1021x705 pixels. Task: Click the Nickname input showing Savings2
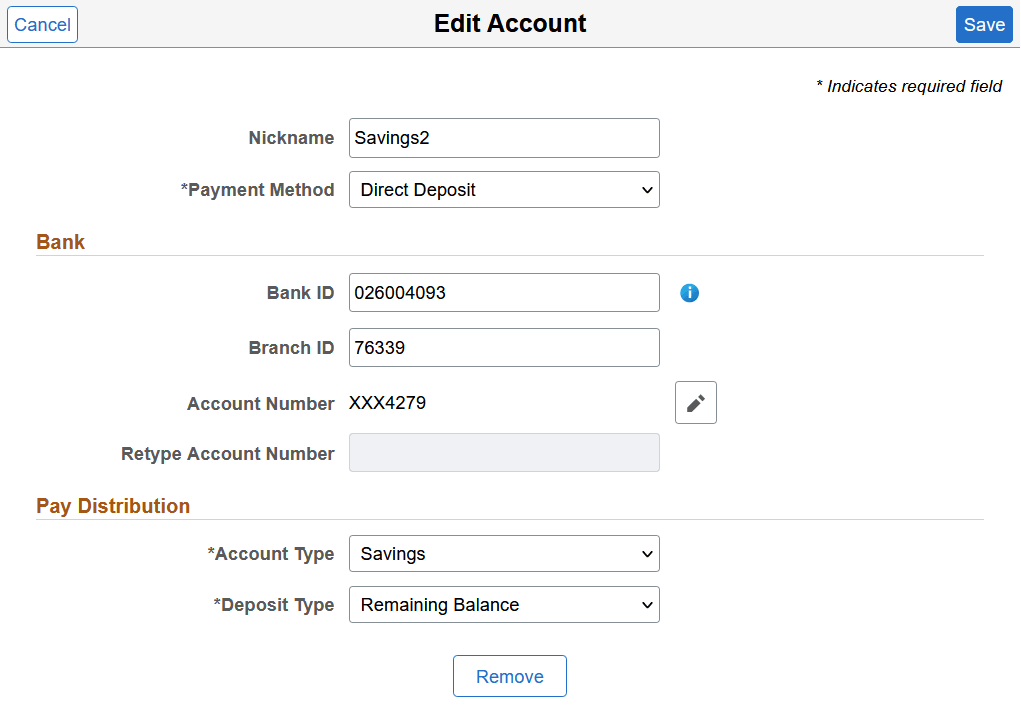(x=504, y=137)
